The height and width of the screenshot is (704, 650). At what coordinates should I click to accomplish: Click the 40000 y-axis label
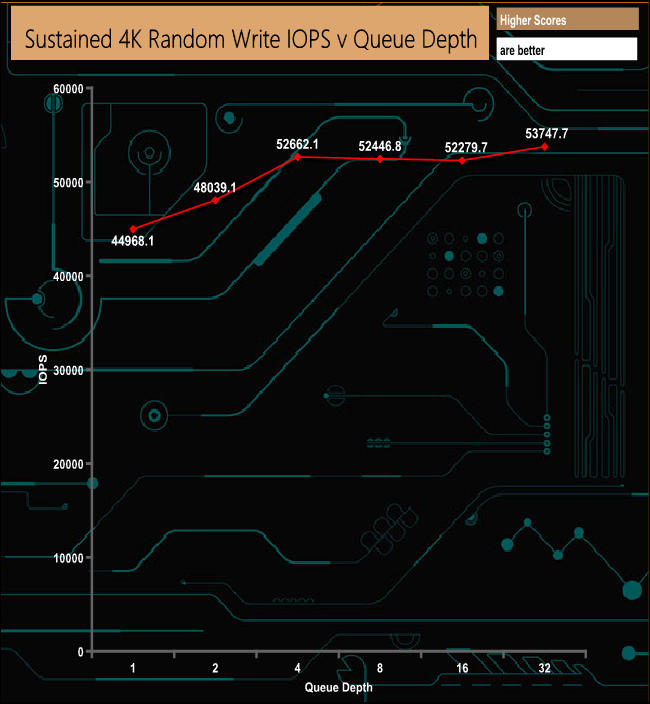pos(68,277)
